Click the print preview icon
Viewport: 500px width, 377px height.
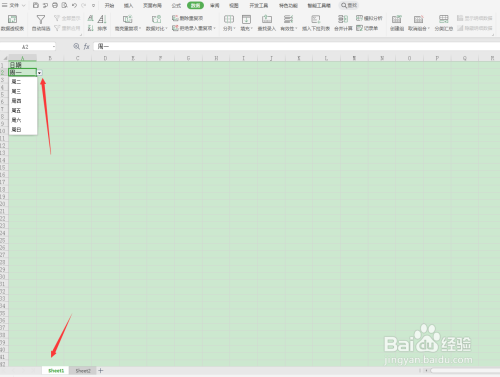click(65, 5)
